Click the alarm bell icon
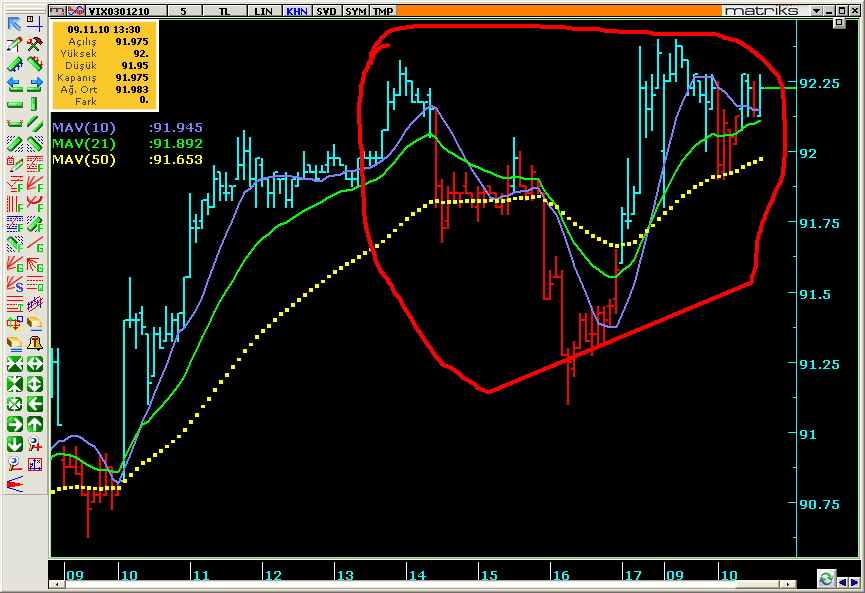The width and height of the screenshot is (865, 593). click(x=34, y=343)
